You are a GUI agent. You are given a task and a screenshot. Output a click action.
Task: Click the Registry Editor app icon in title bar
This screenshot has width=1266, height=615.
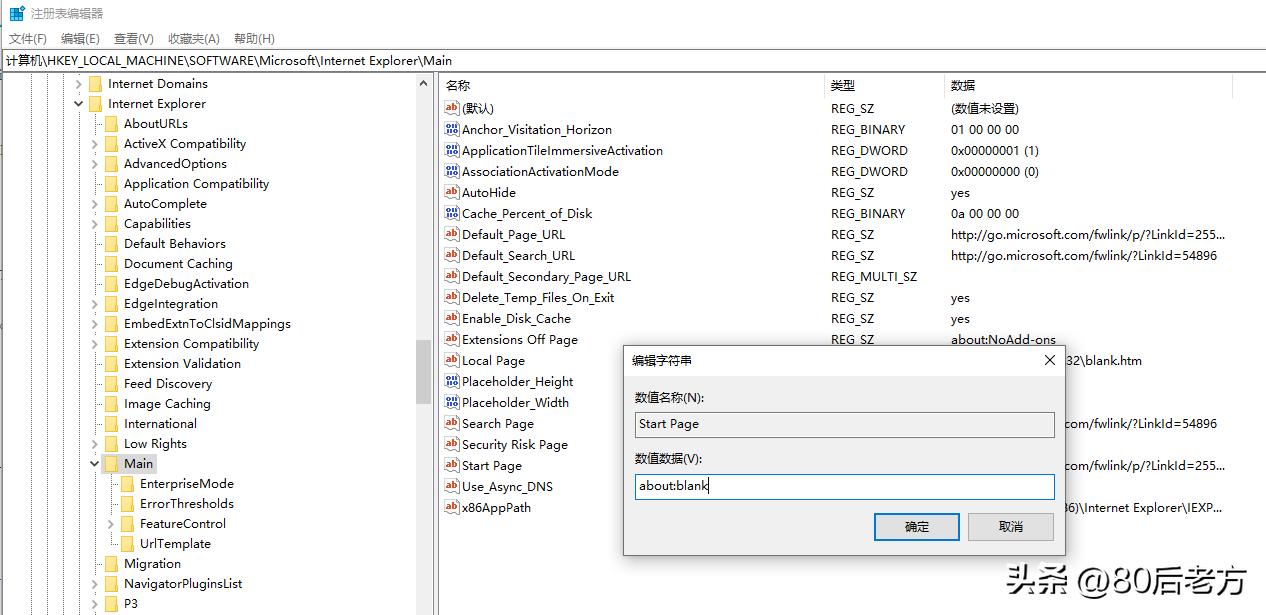pyautogui.click(x=17, y=14)
